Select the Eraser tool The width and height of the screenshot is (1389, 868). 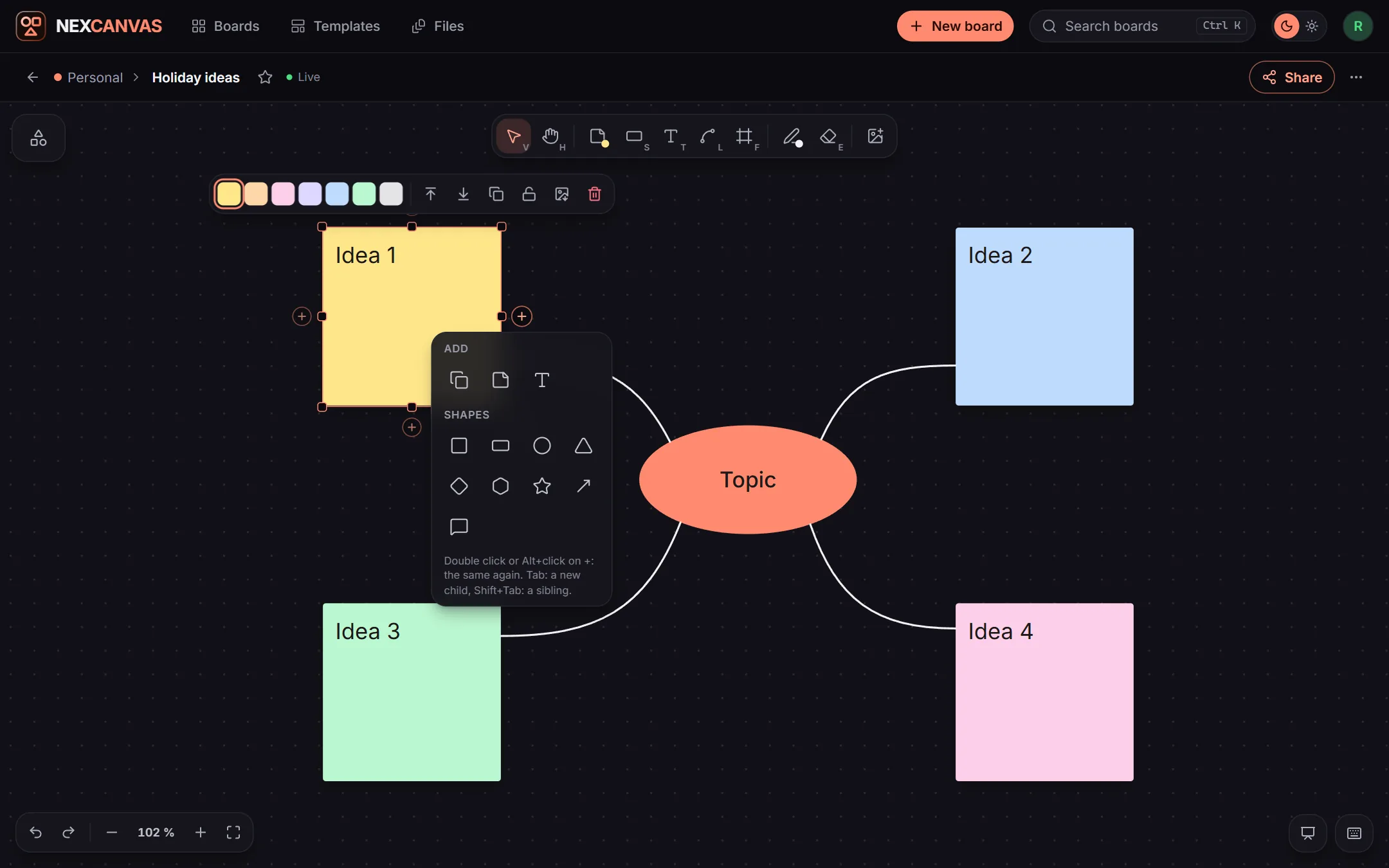tap(829, 136)
